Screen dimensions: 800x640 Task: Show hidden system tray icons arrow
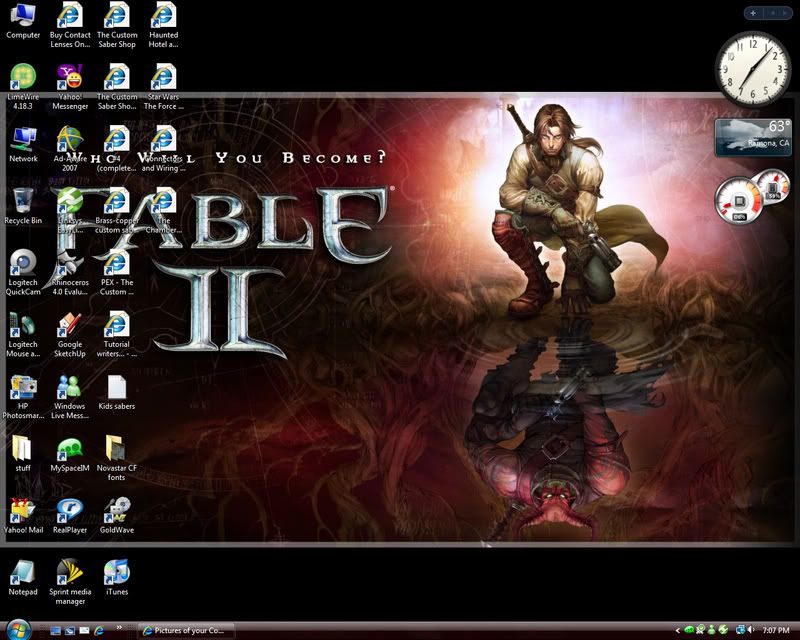677,630
